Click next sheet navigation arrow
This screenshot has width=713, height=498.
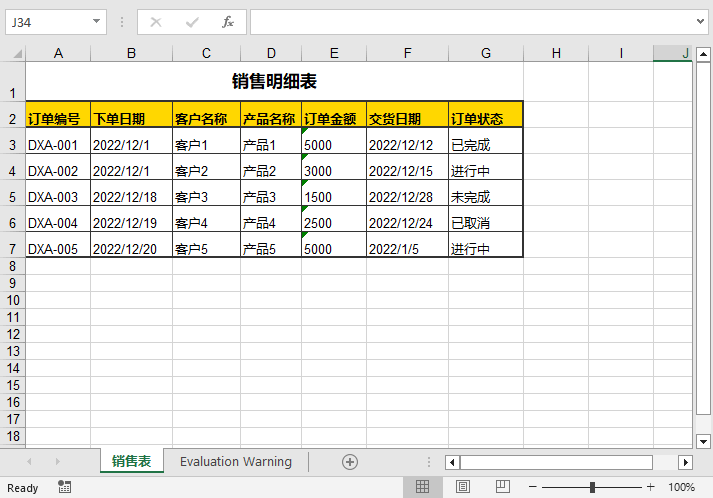pyautogui.click(x=57, y=462)
